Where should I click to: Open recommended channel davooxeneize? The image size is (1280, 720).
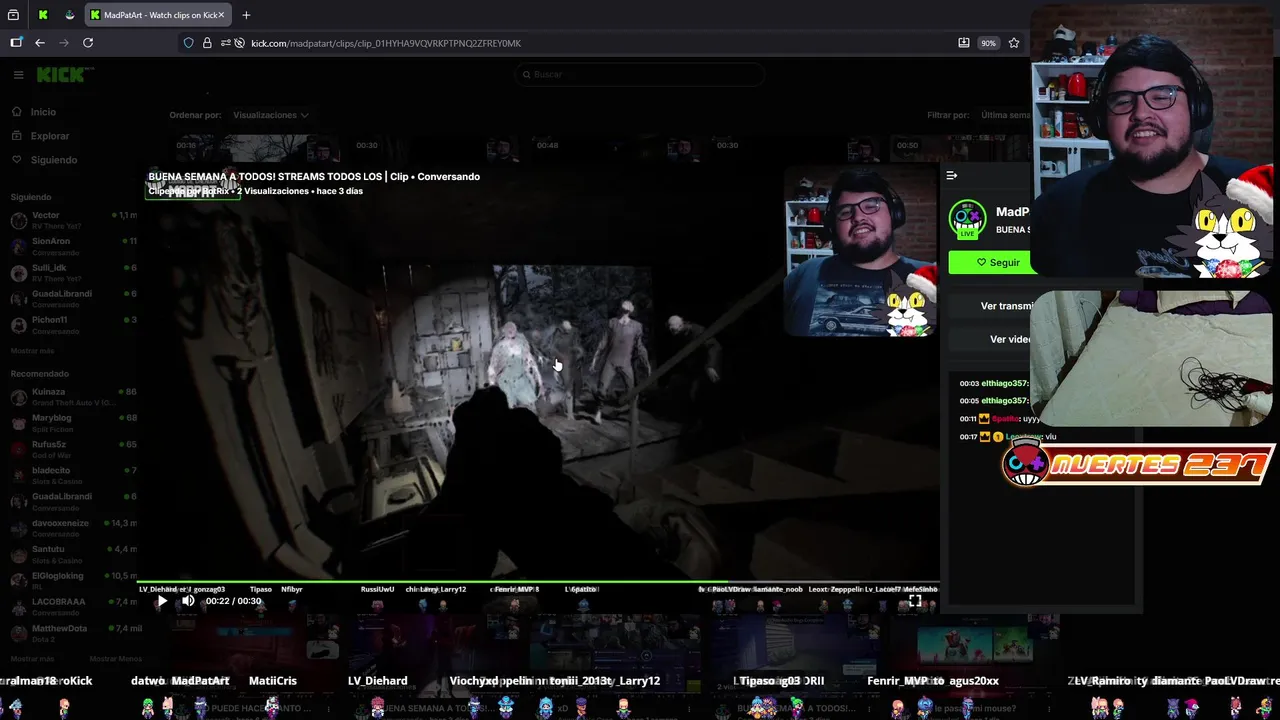72,527
